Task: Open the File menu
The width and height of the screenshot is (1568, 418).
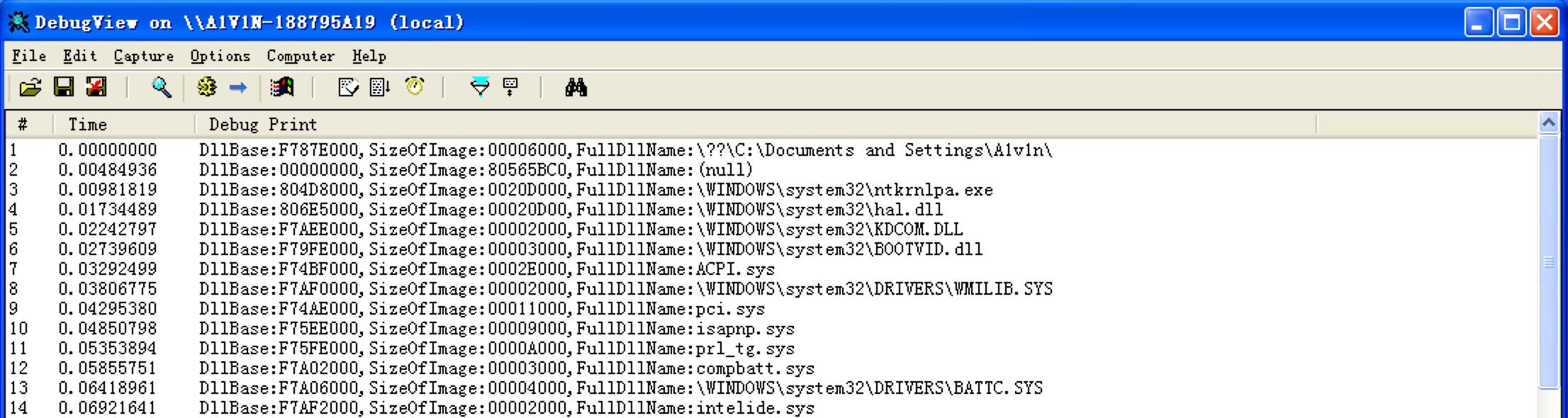Action: 29,56
